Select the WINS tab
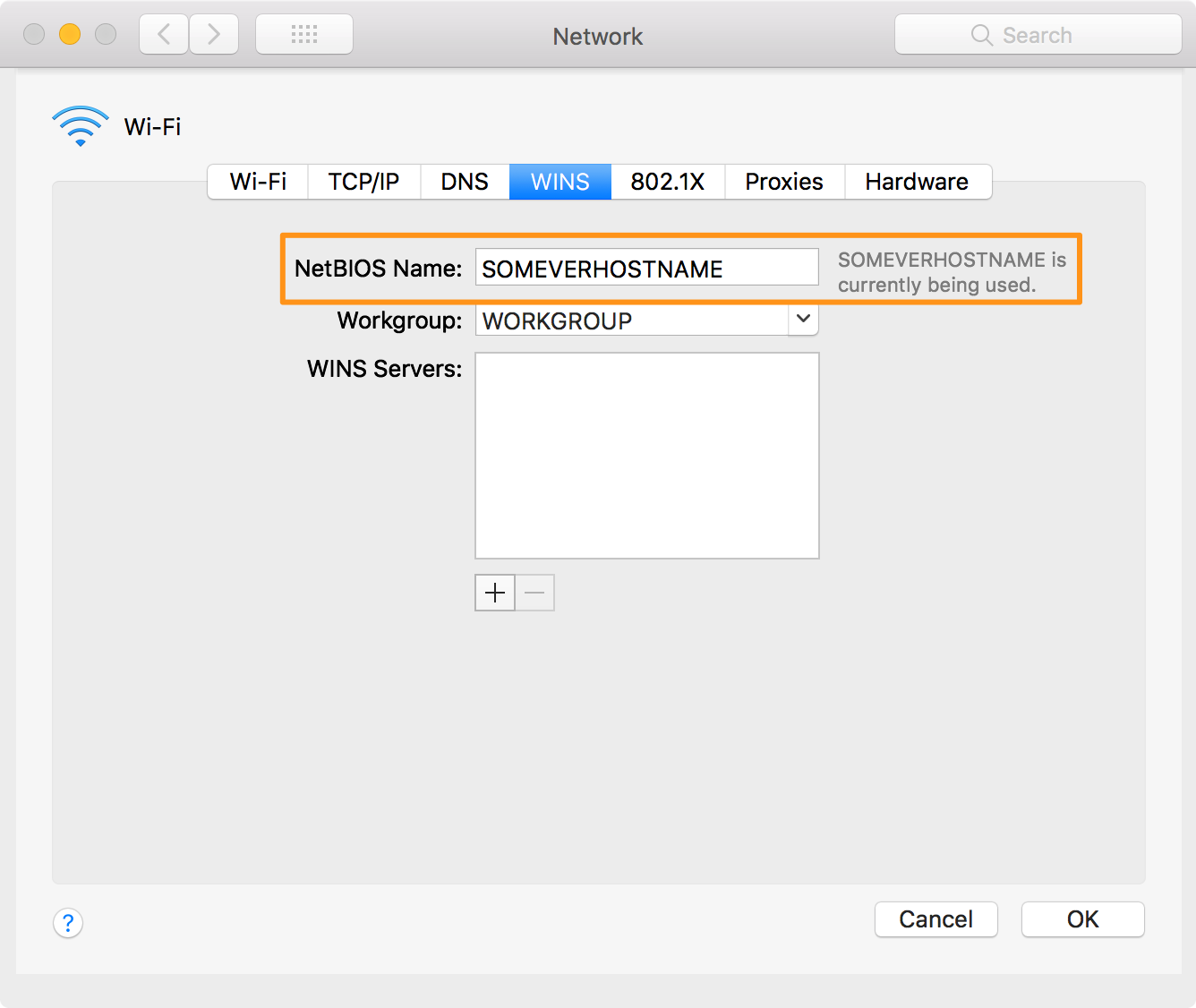 pyautogui.click(x=560, y=182)
